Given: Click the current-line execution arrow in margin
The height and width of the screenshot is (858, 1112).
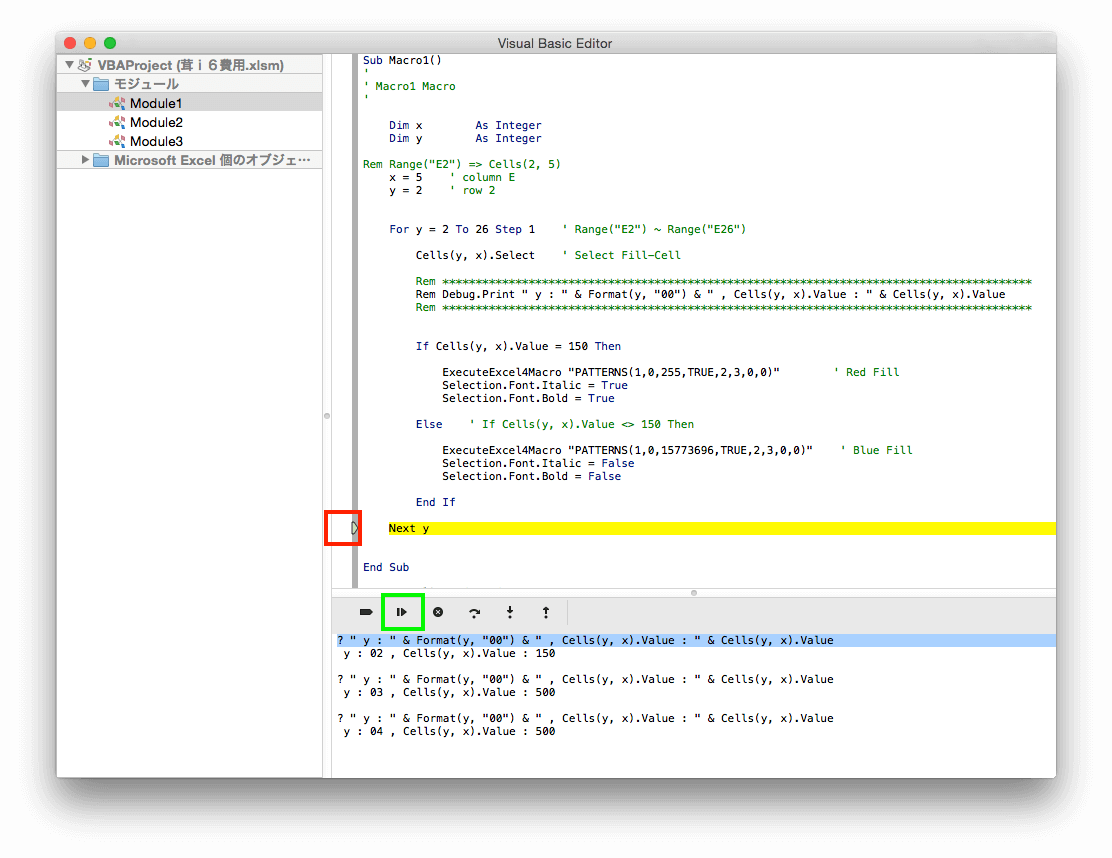Looking at the screenshot, I should (x=355, y=528).
